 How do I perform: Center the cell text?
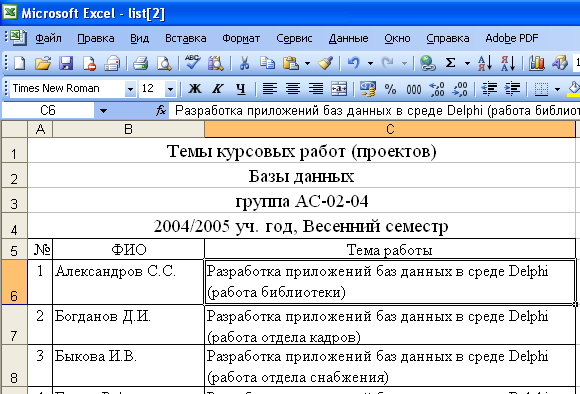coord(293,89)
